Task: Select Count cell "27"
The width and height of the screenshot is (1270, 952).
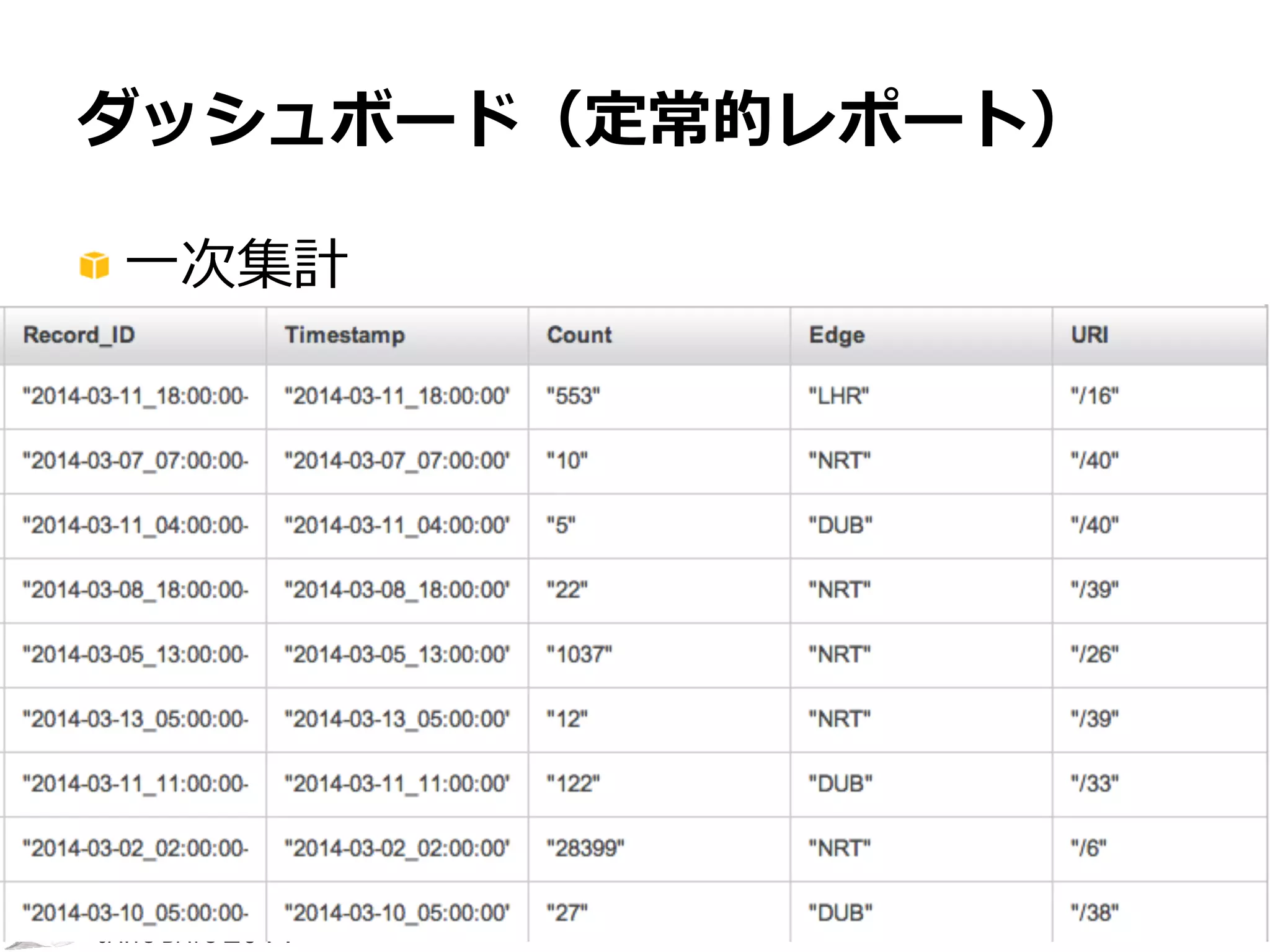Action: 659,912
